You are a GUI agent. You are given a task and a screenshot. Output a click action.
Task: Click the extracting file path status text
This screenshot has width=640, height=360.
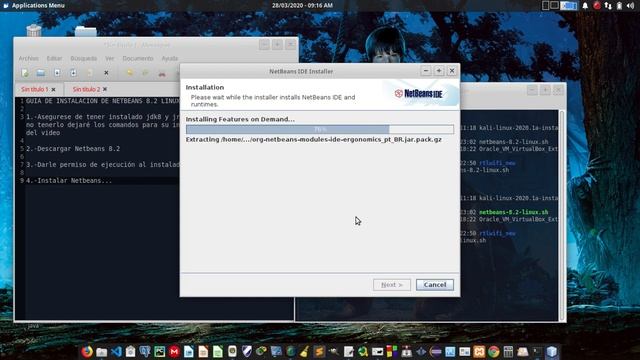(x=313, y=140)
